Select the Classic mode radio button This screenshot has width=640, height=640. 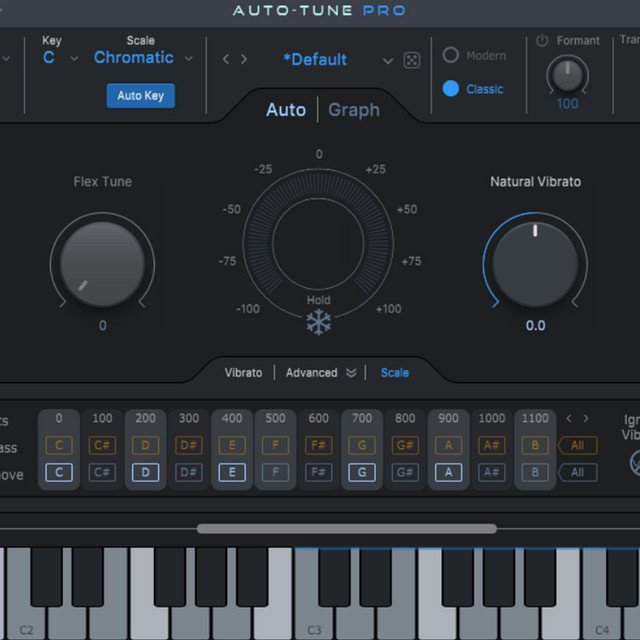tap(451, 89)
